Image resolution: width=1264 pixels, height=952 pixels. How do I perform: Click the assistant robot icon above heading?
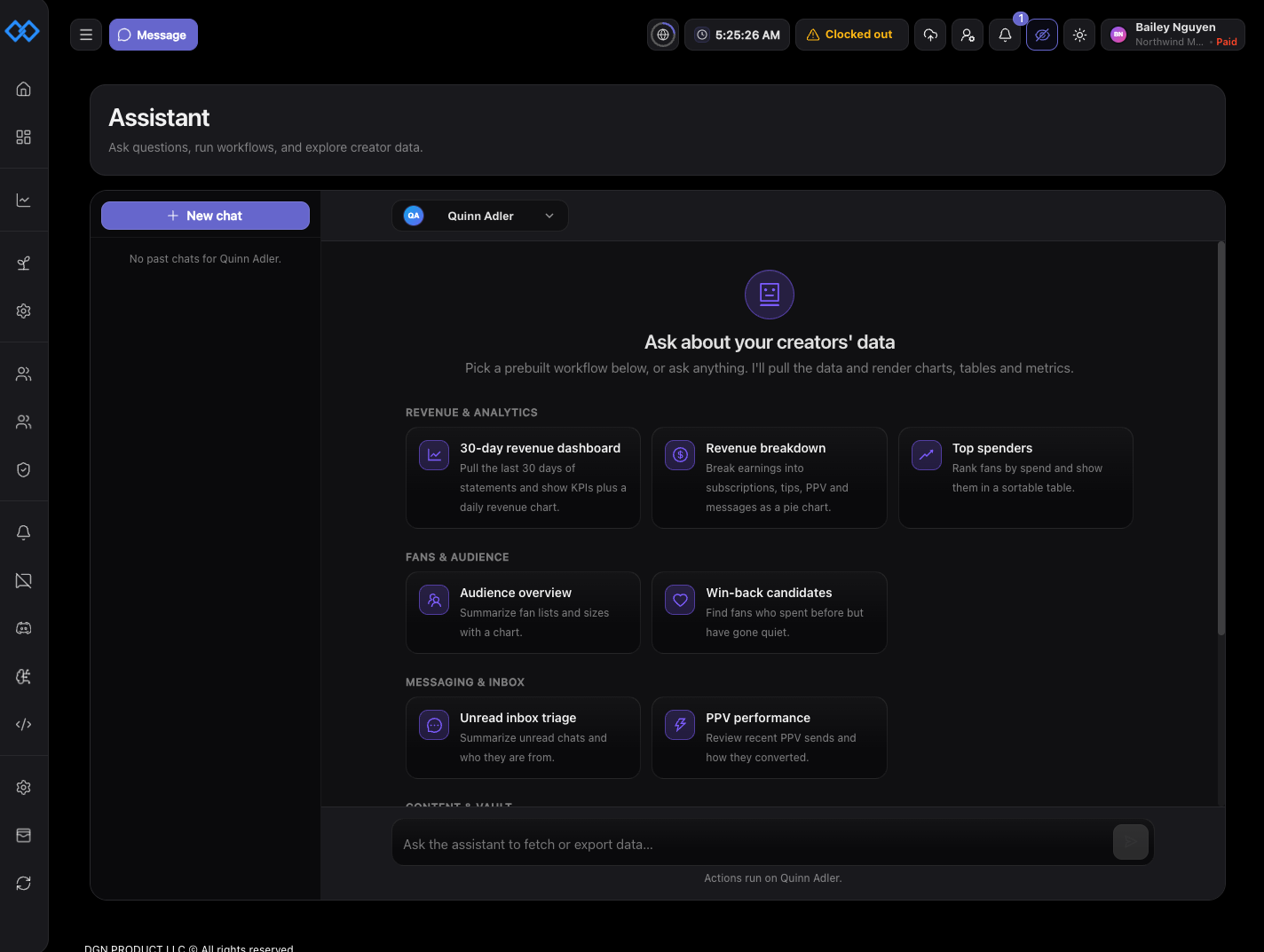coord(770,295)
